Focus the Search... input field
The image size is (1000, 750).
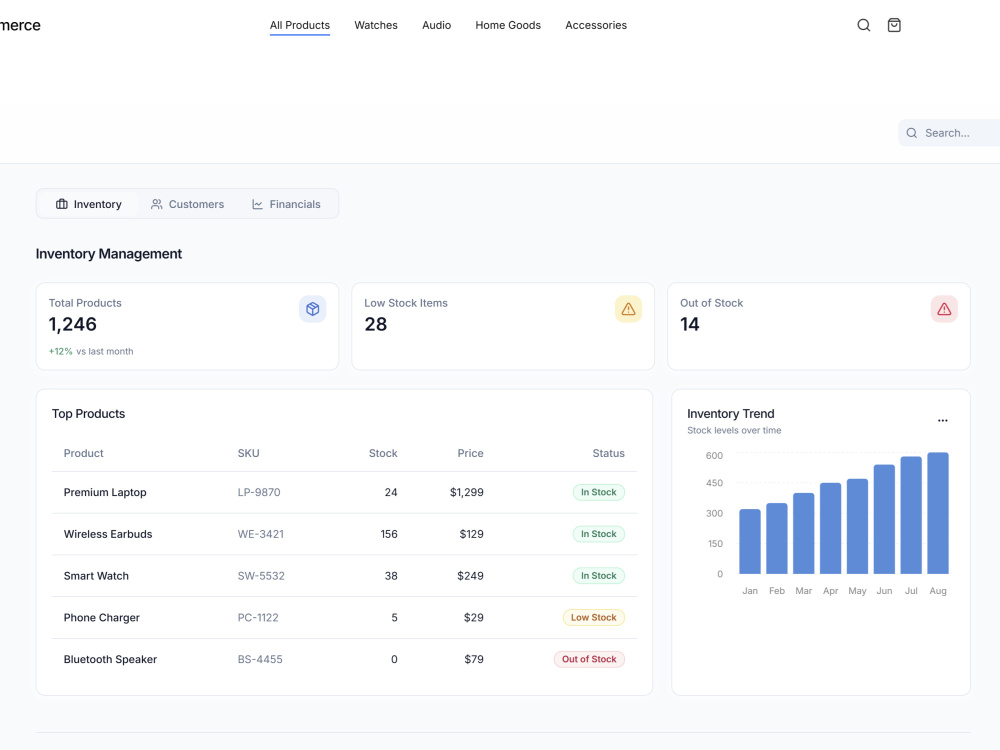(950, 133)
